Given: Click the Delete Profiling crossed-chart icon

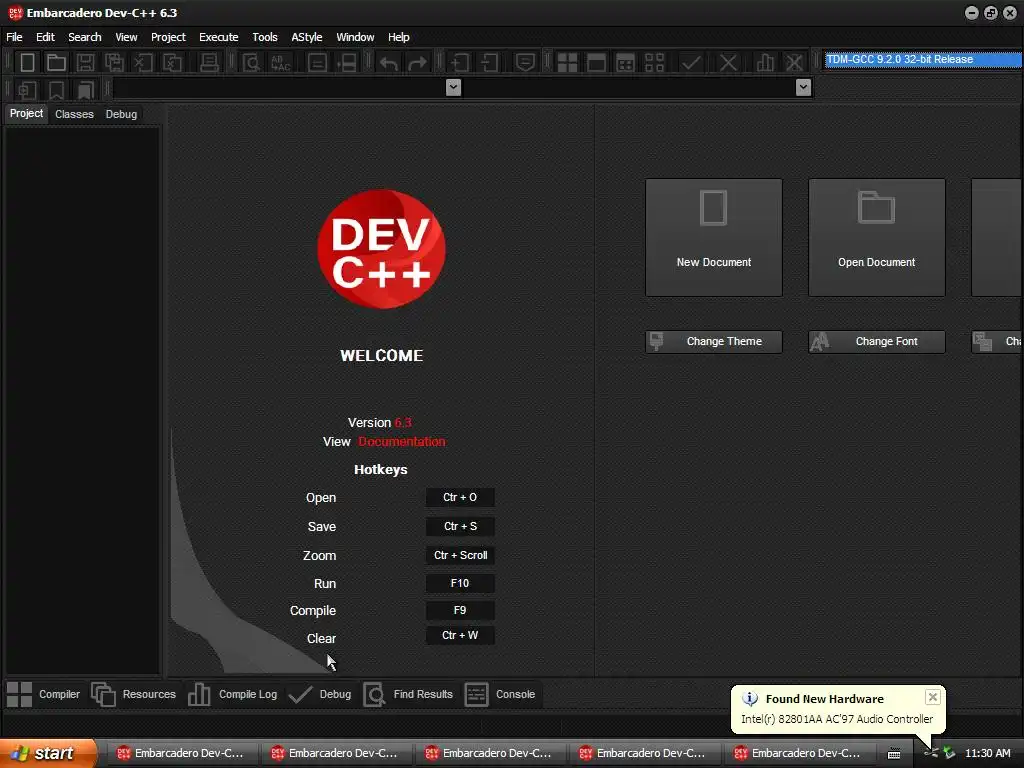Looking at the screenshot, I should (x=794, y=63).
